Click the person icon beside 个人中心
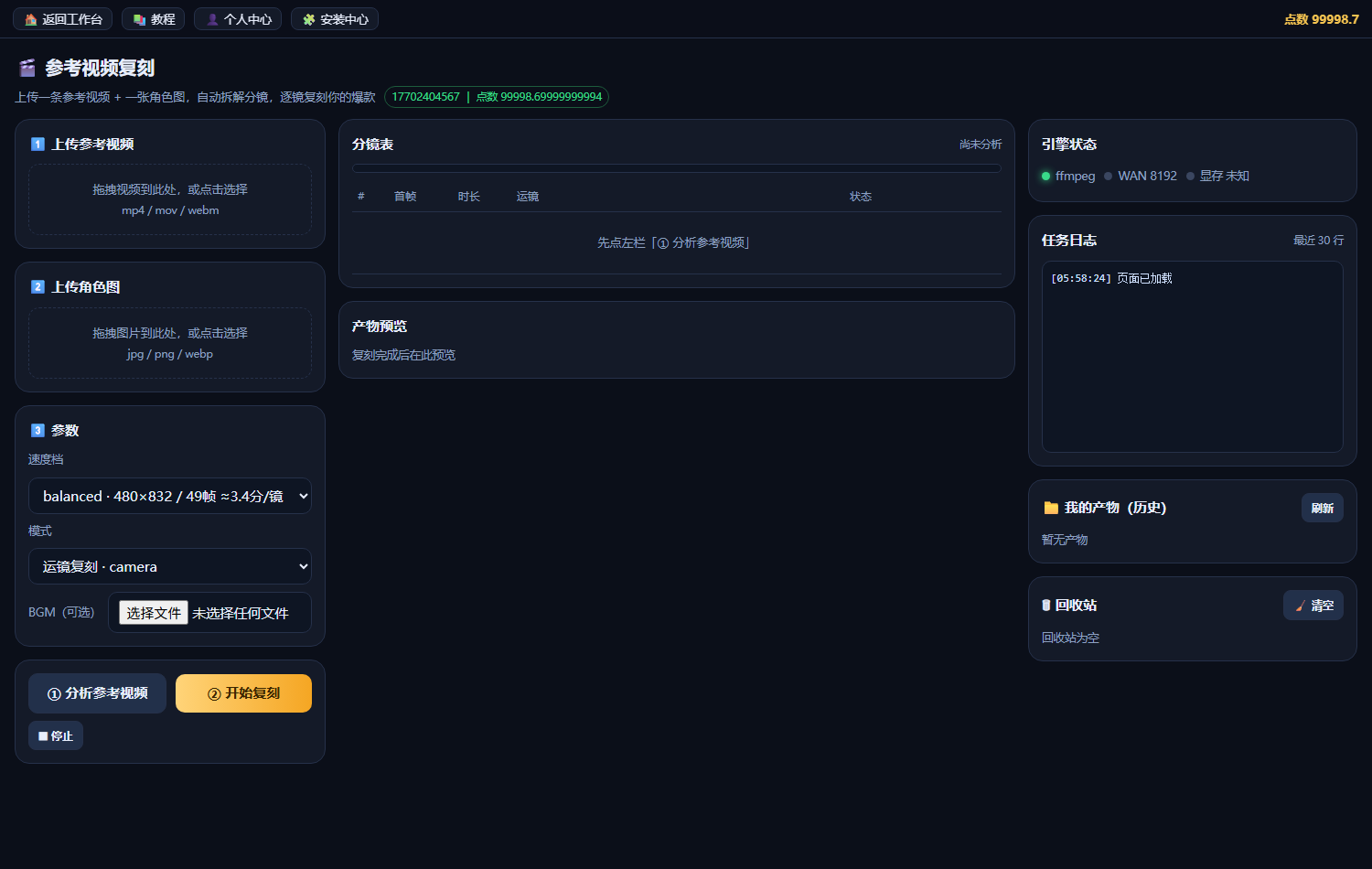 point(212,19)
